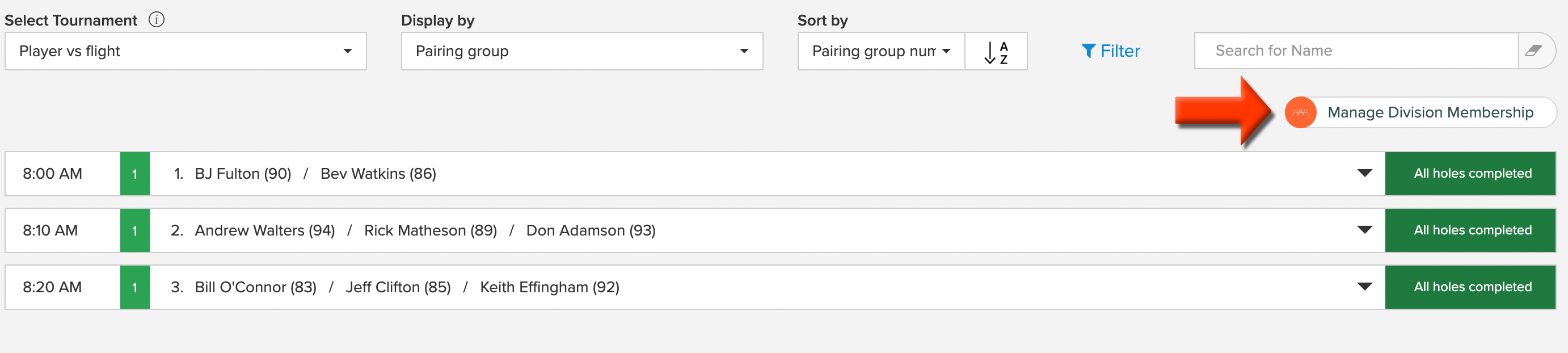Expand the Bill O'Connor pairing group row
Screen dimensions: 1568x353
click(1365, 287)
